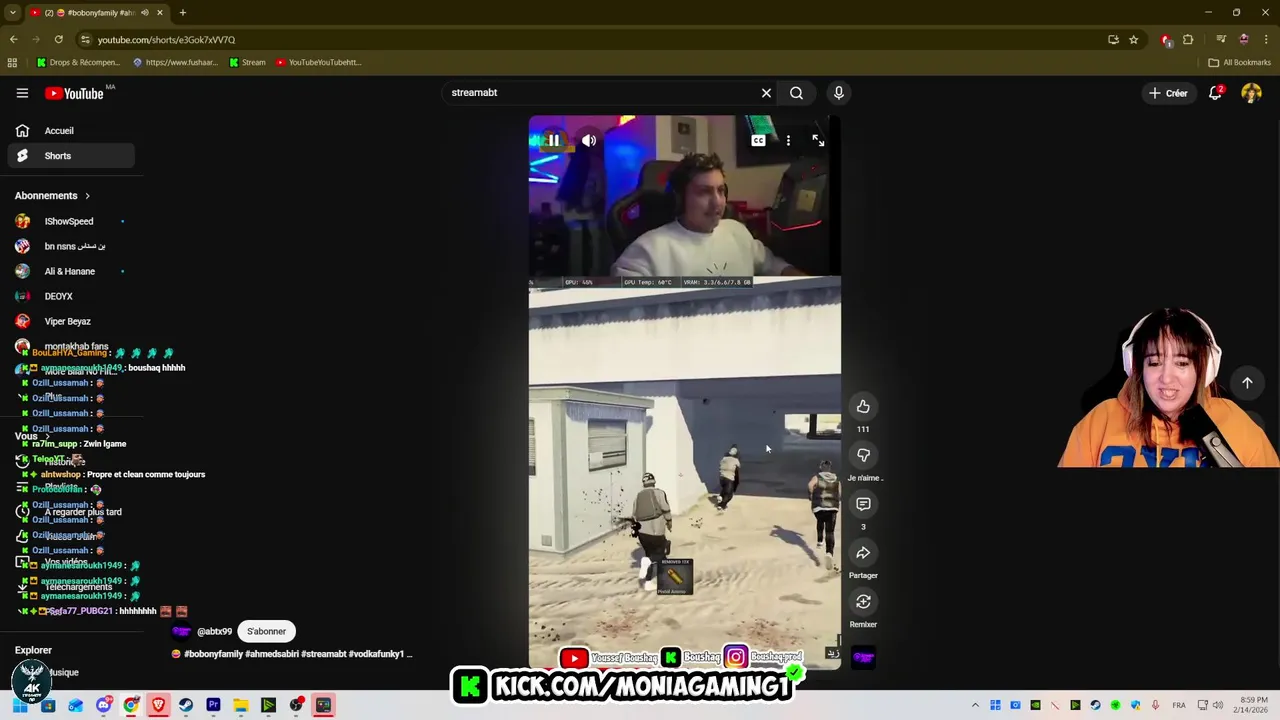Expand the Abonnements section chevron
This screenshot has height=720, width=1280.
coord(87,196)
